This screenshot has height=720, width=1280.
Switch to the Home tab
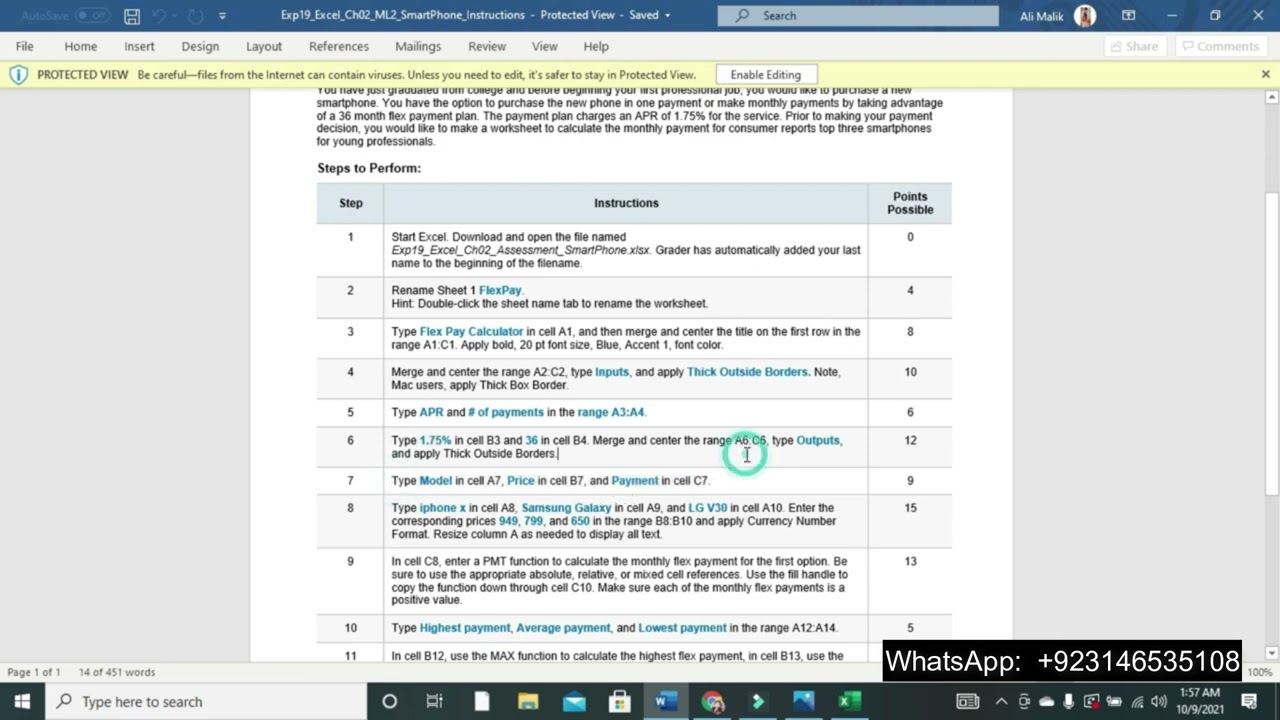click(81, 46)
